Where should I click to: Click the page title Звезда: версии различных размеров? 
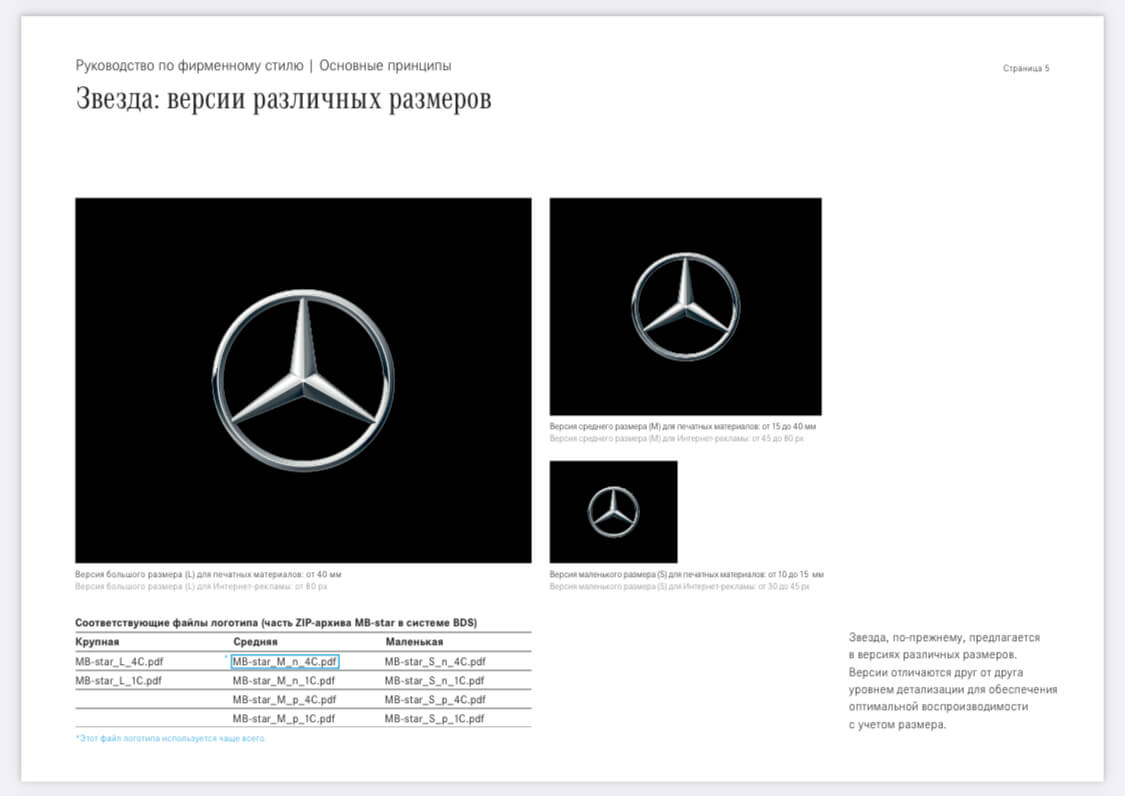[x=283, y=99]
